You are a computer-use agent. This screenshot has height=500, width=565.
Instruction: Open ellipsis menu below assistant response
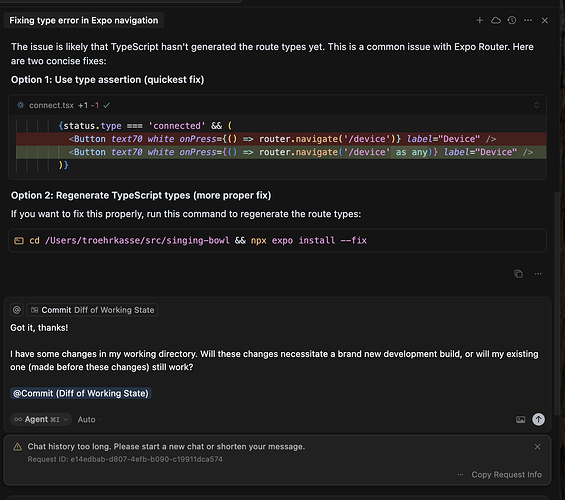click(538, 274)
